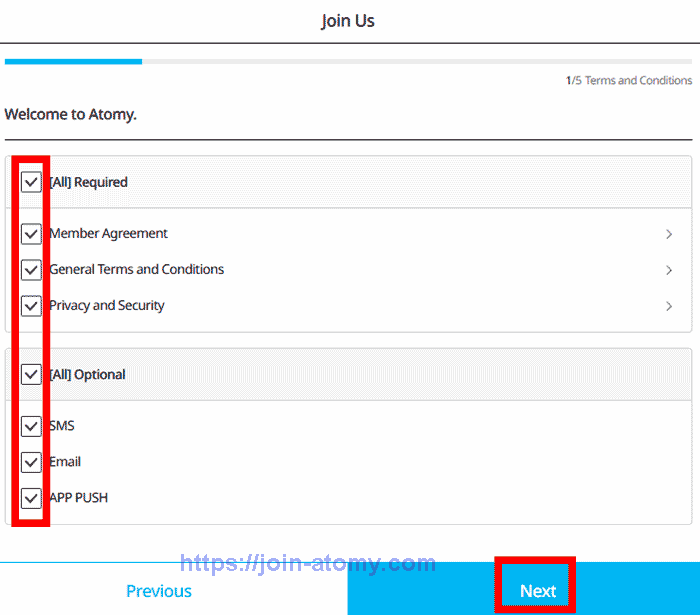This screenshot has width=700, height=615.
Task: Disable the APP PUSH checkbox
Action: point(31,498)
